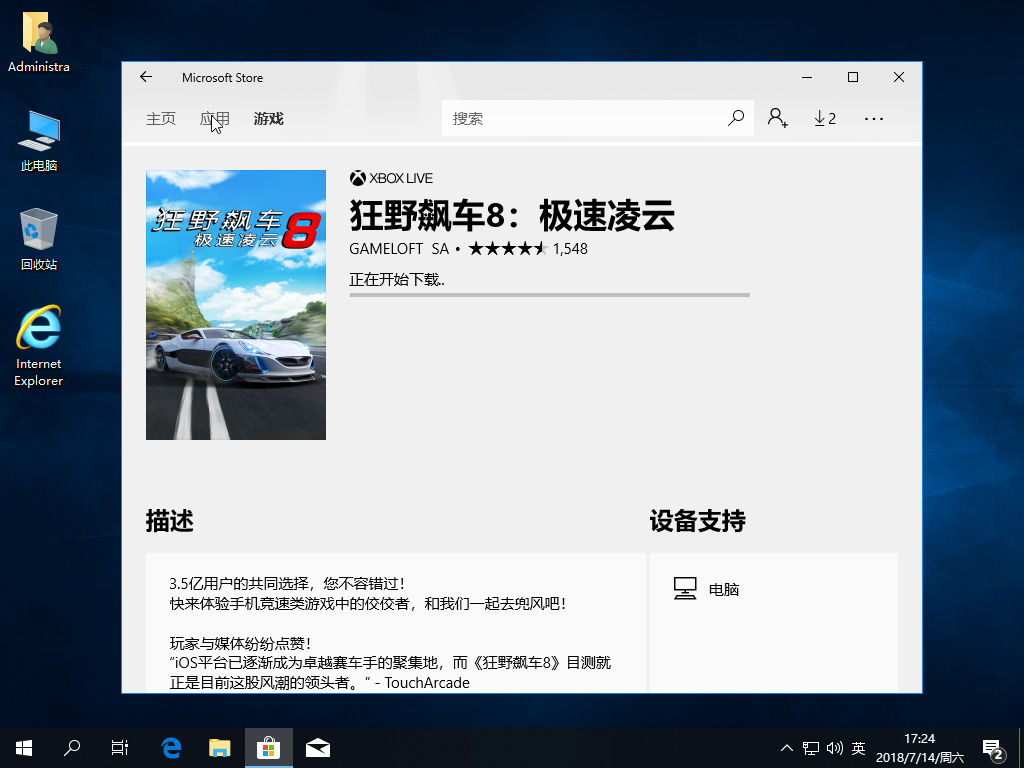Open the Store more options menu

point(873,119)
